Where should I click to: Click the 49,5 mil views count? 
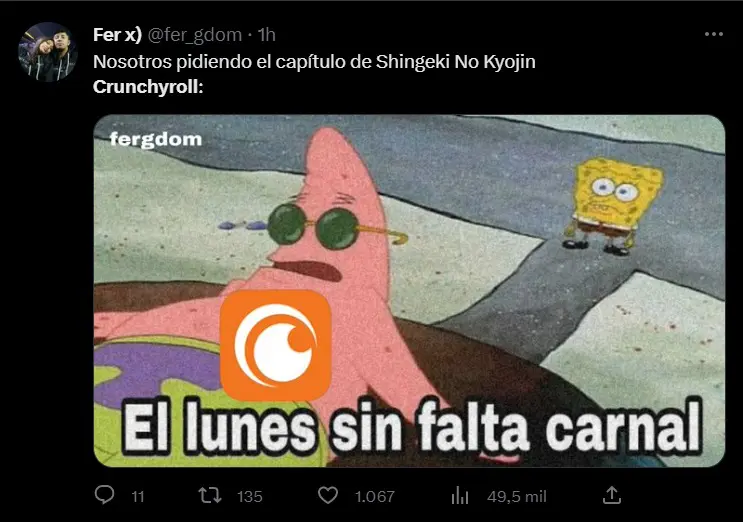point(516,496)
